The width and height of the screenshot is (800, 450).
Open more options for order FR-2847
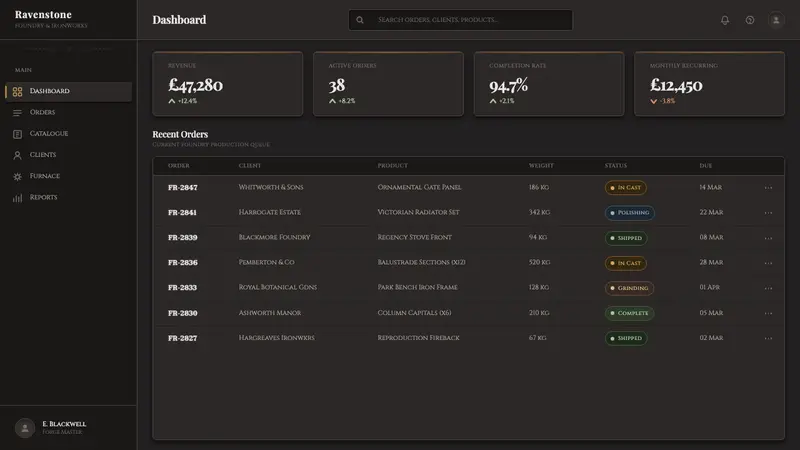coord(768,188)
